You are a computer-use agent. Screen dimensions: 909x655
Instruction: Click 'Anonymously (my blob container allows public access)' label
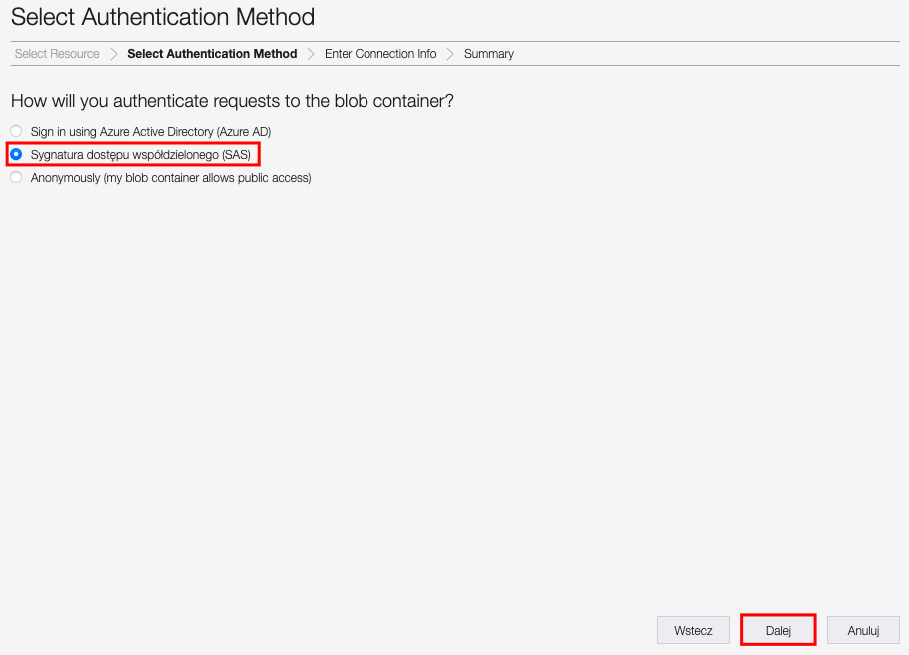coord(171,178)
